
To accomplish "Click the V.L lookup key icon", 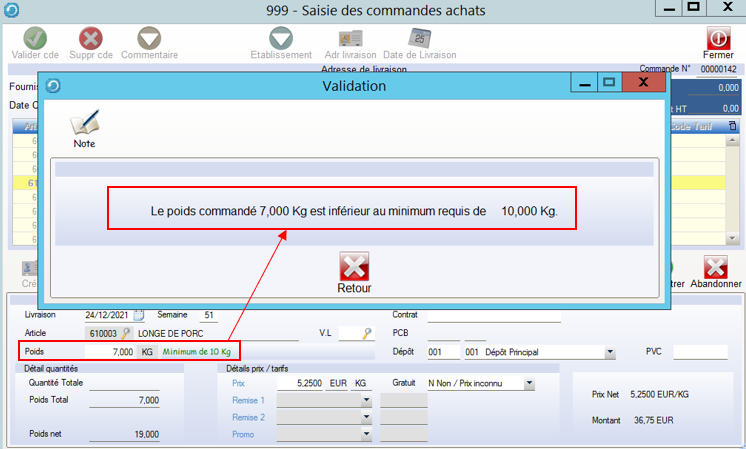I will point(367,333).
